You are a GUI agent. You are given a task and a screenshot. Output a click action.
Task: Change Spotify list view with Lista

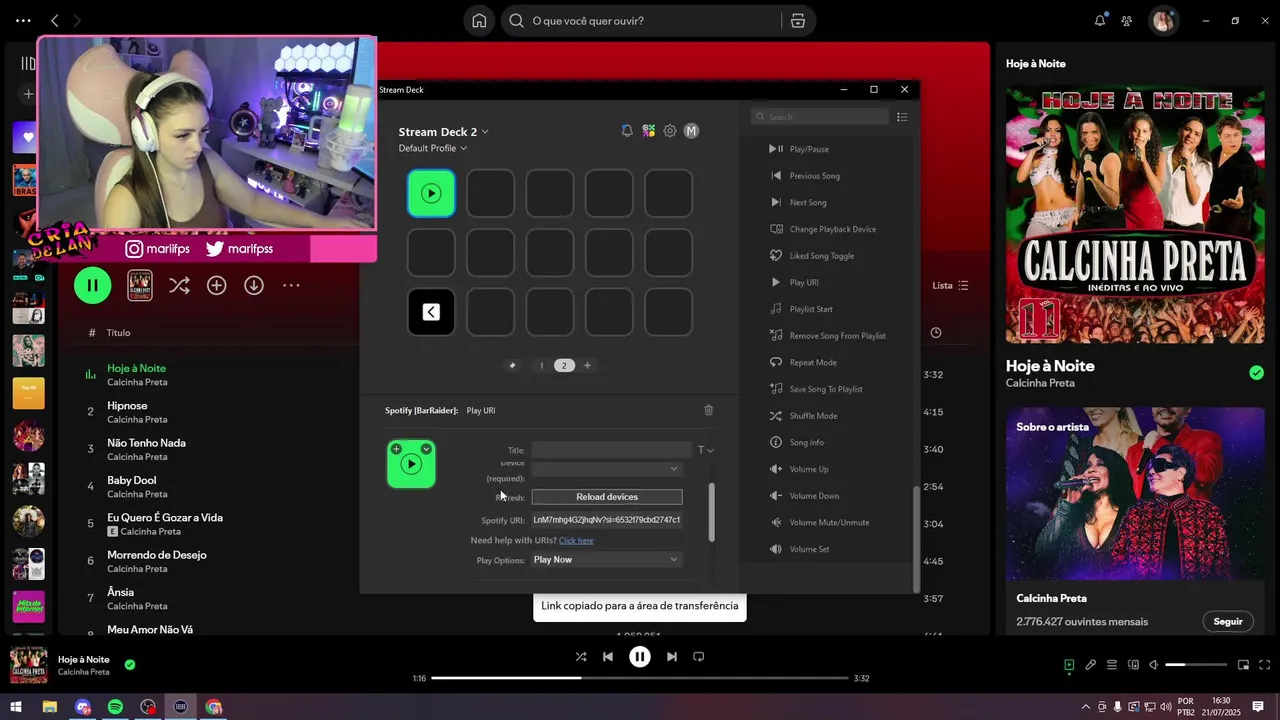pos(950,286)
